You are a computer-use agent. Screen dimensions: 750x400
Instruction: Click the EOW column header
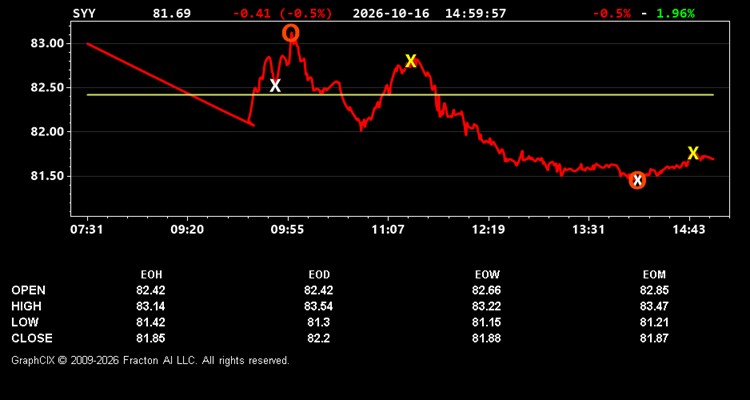487,275
